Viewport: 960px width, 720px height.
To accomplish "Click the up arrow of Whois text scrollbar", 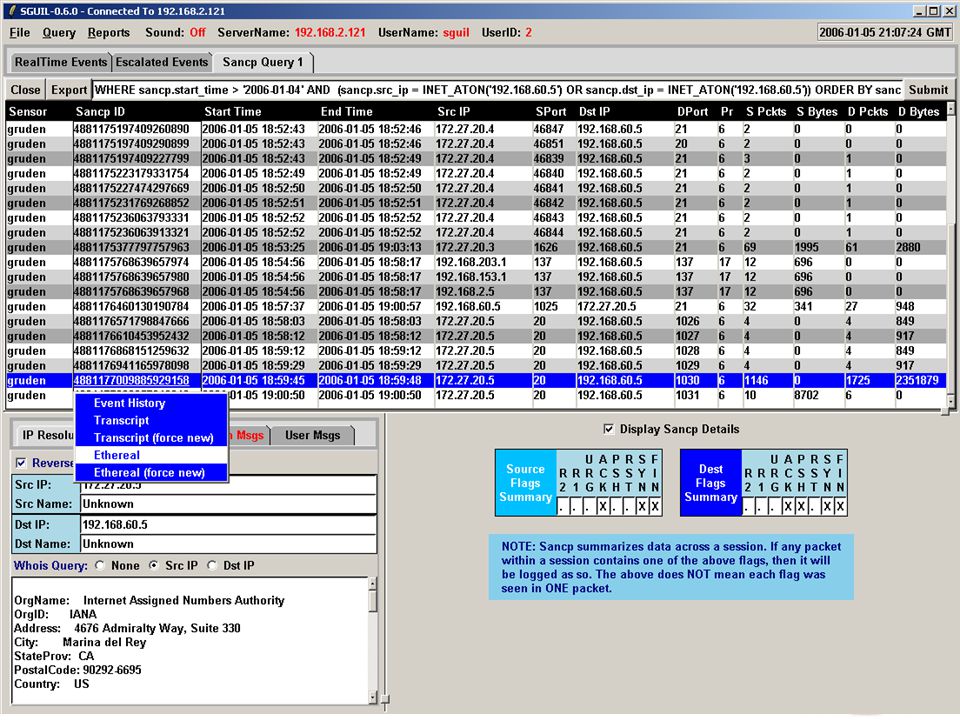I will point(372,583).
